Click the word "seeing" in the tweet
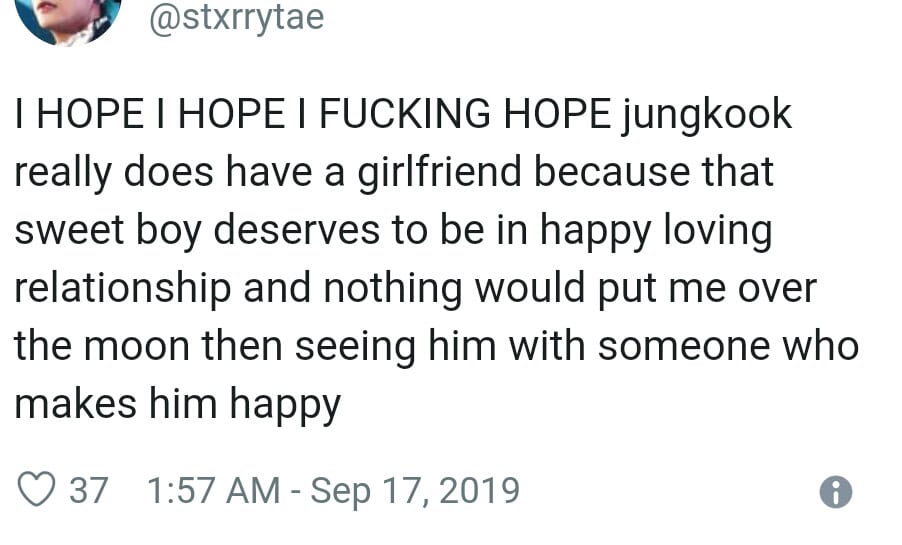Screen dimensions: 902x545 tap(367, 346)
